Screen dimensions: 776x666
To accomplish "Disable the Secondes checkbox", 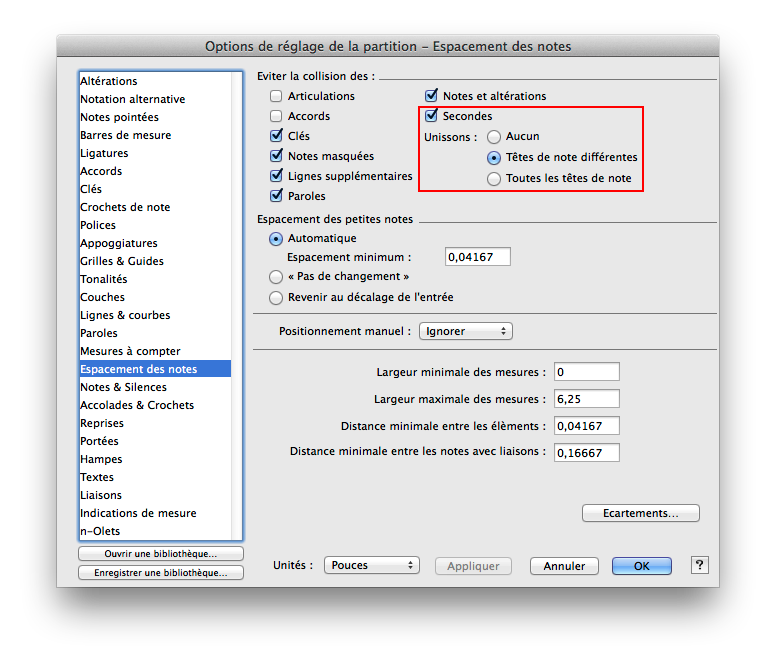I will tap(432, 116).
